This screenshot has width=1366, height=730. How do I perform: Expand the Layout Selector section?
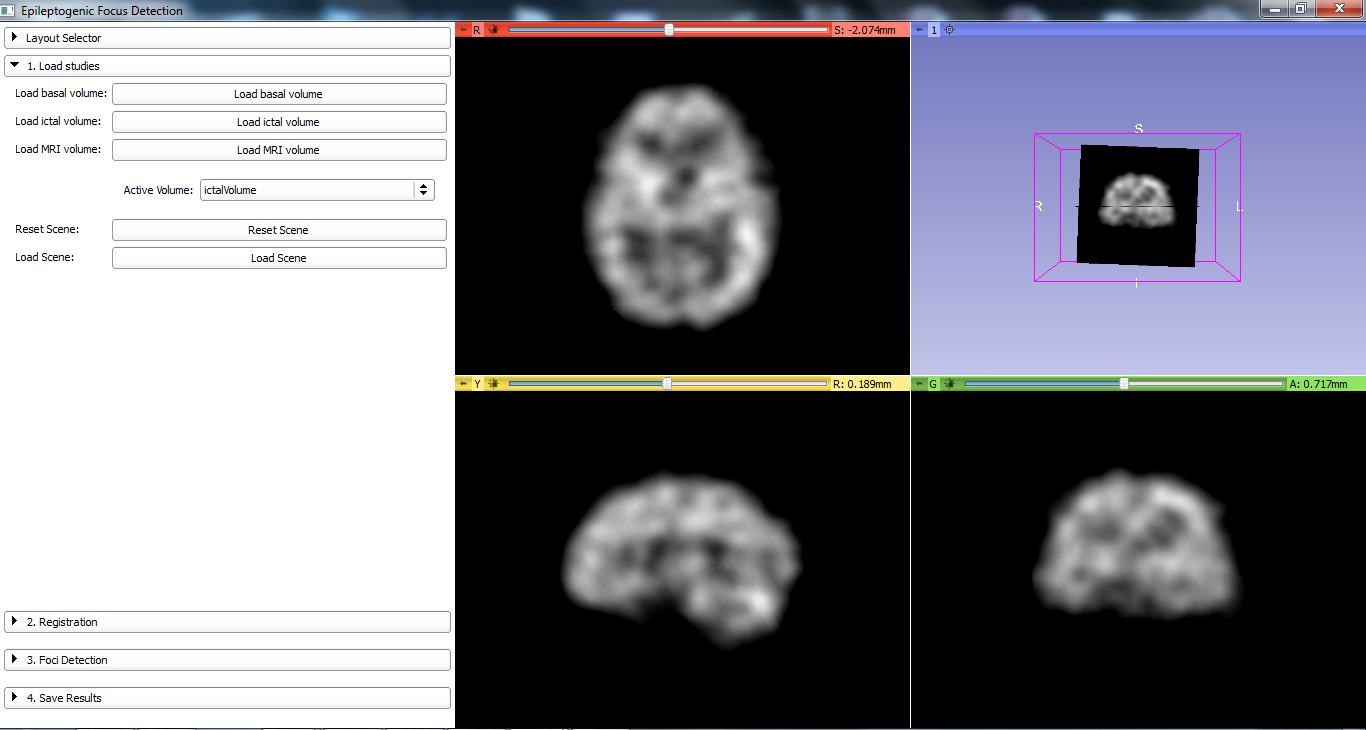tap(228, 38)
